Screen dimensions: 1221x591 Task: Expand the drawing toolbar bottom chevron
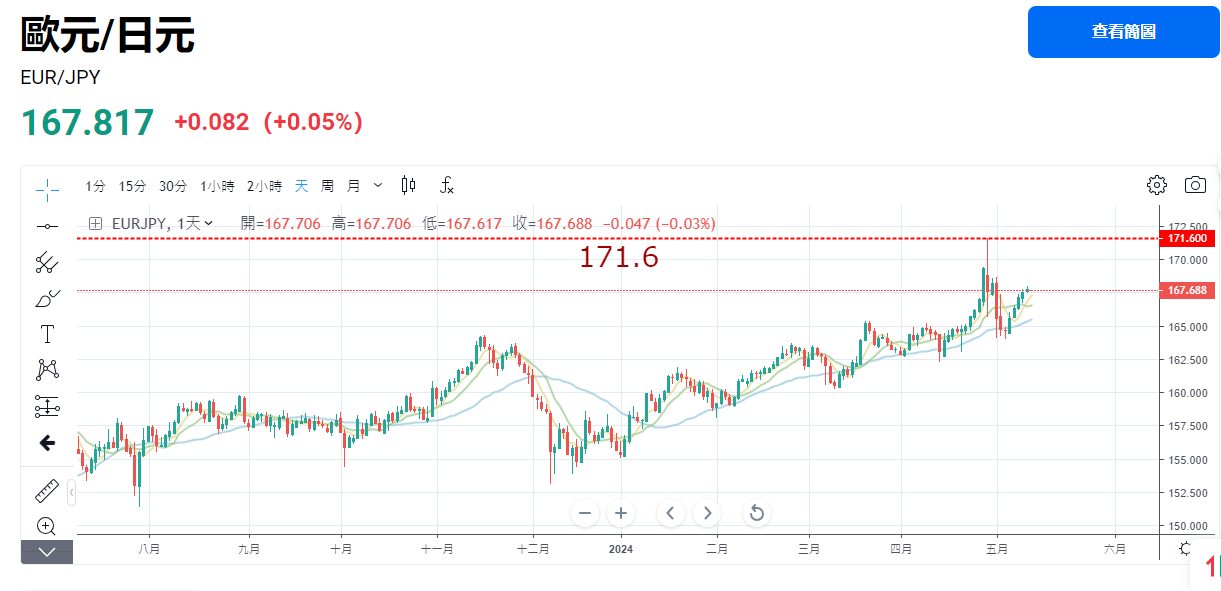click(47, 552)
